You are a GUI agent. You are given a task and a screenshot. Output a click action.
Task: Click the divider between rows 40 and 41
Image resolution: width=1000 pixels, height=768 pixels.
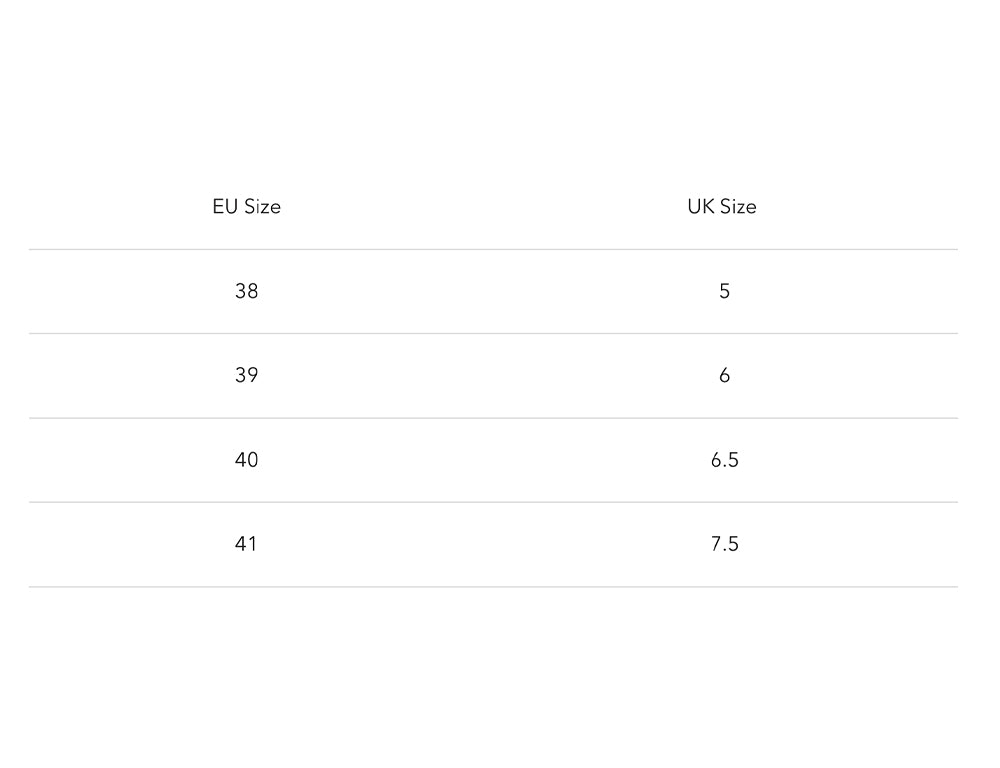click(493, 502)
